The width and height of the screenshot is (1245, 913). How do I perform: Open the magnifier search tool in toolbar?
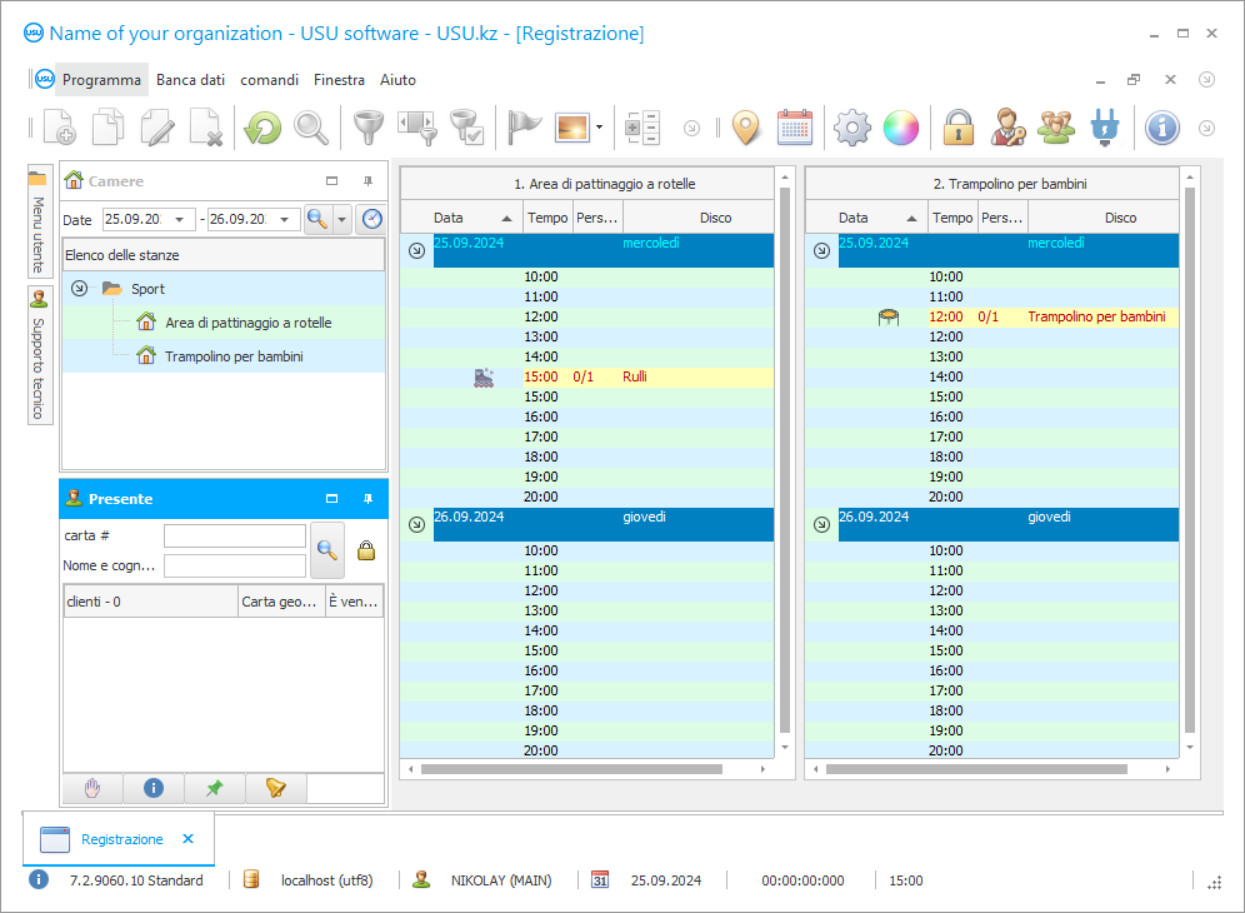[x=311, y=128]
